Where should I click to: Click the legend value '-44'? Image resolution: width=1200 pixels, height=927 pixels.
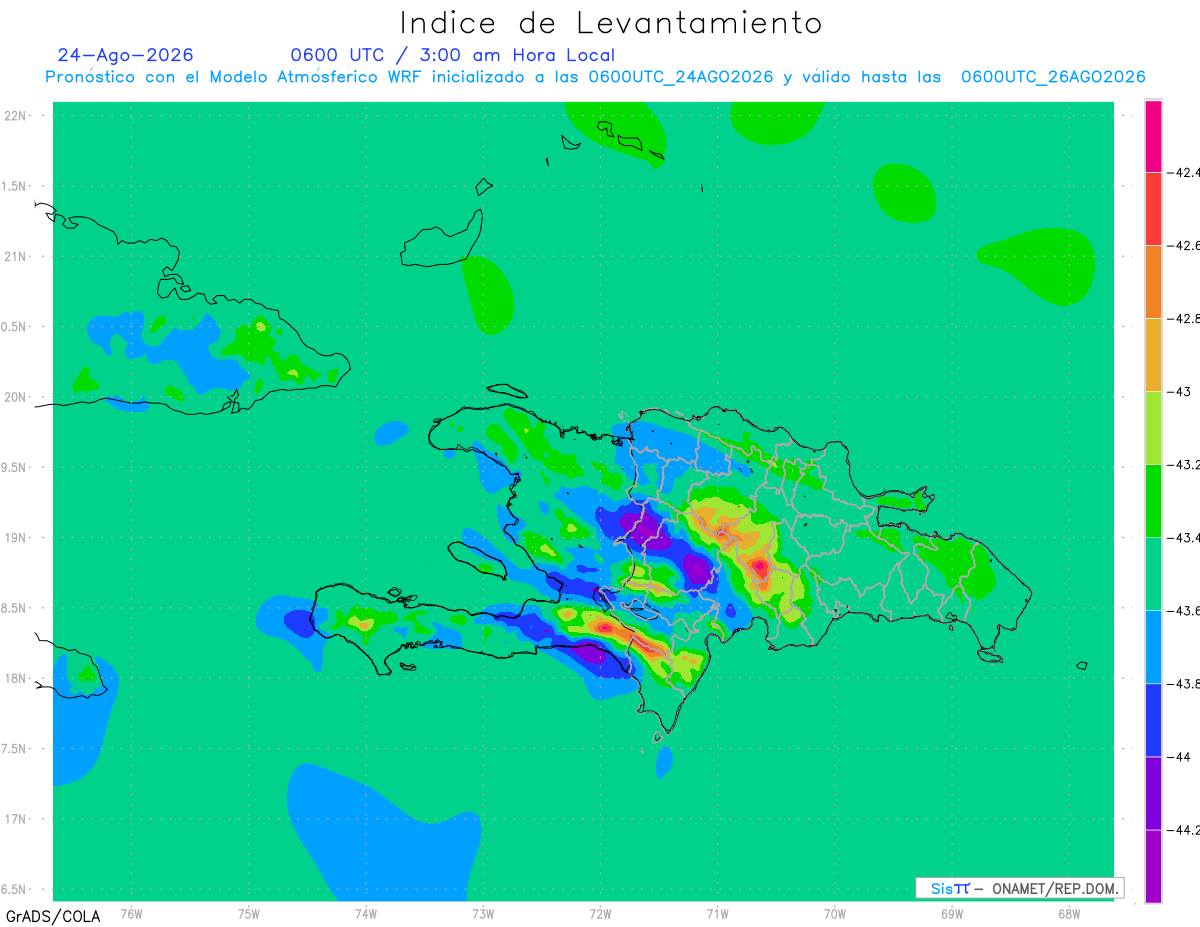coord(1180,757)
